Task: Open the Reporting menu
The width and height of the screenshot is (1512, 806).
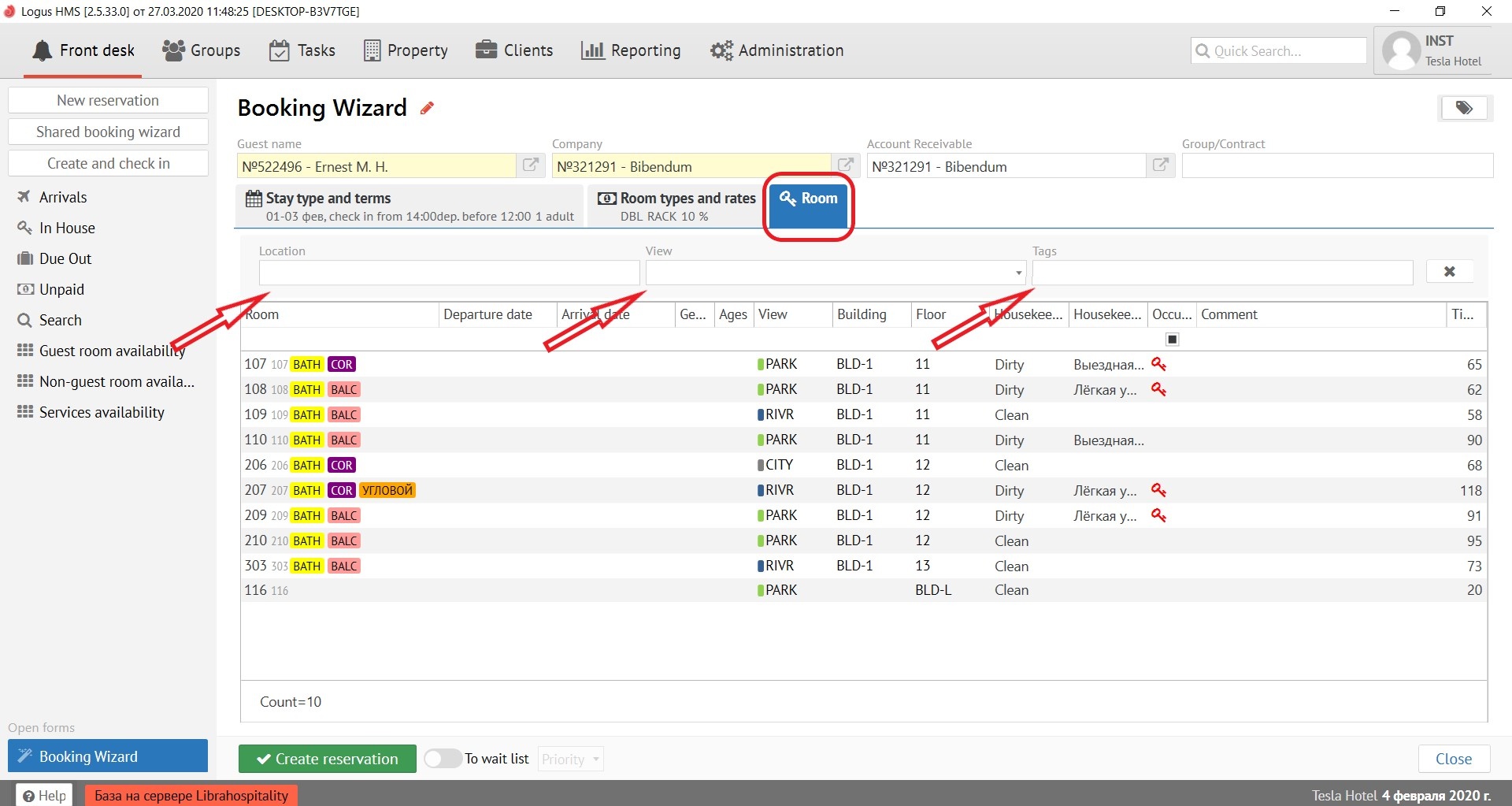Action: (x=631, y=50)
